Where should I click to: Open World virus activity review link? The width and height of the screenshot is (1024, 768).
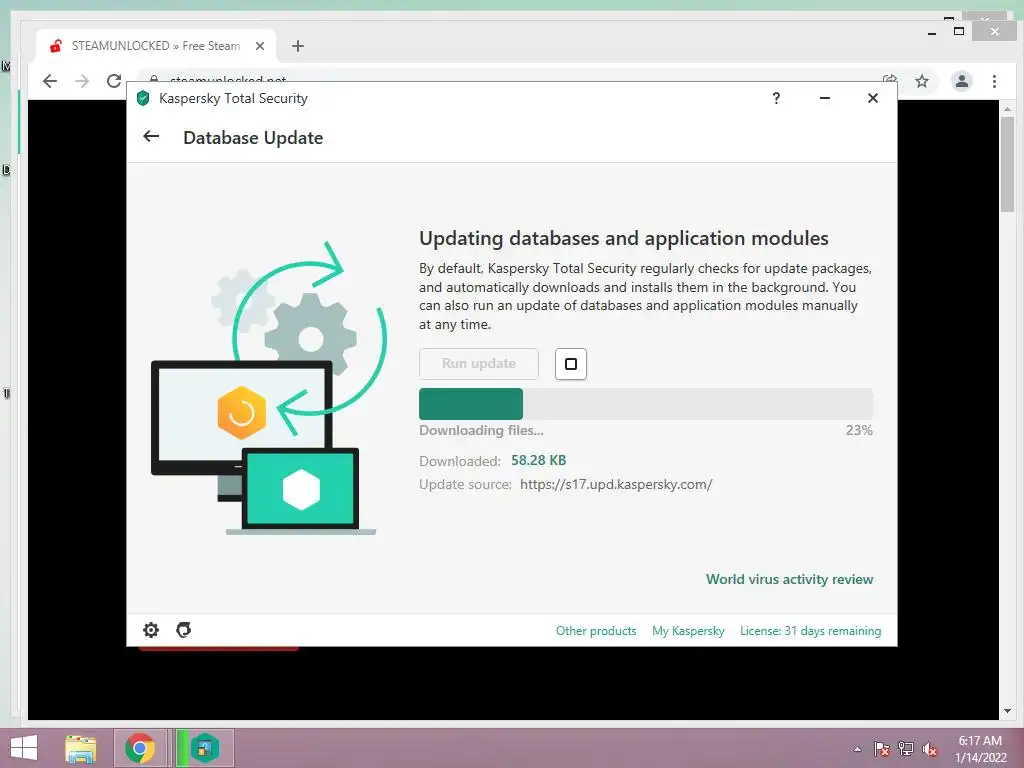789,579
